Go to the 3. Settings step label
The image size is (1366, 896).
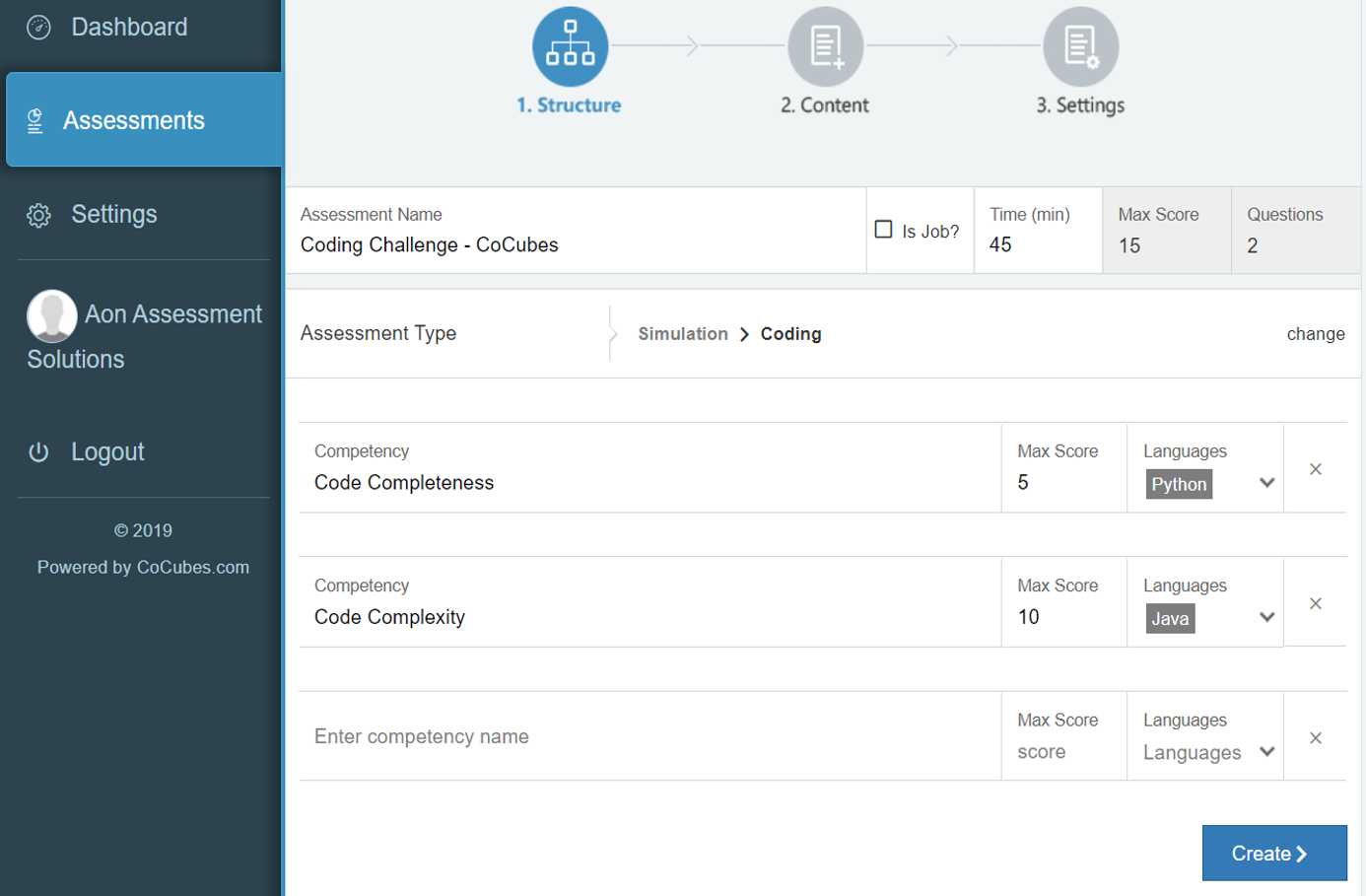point(1080,105)
